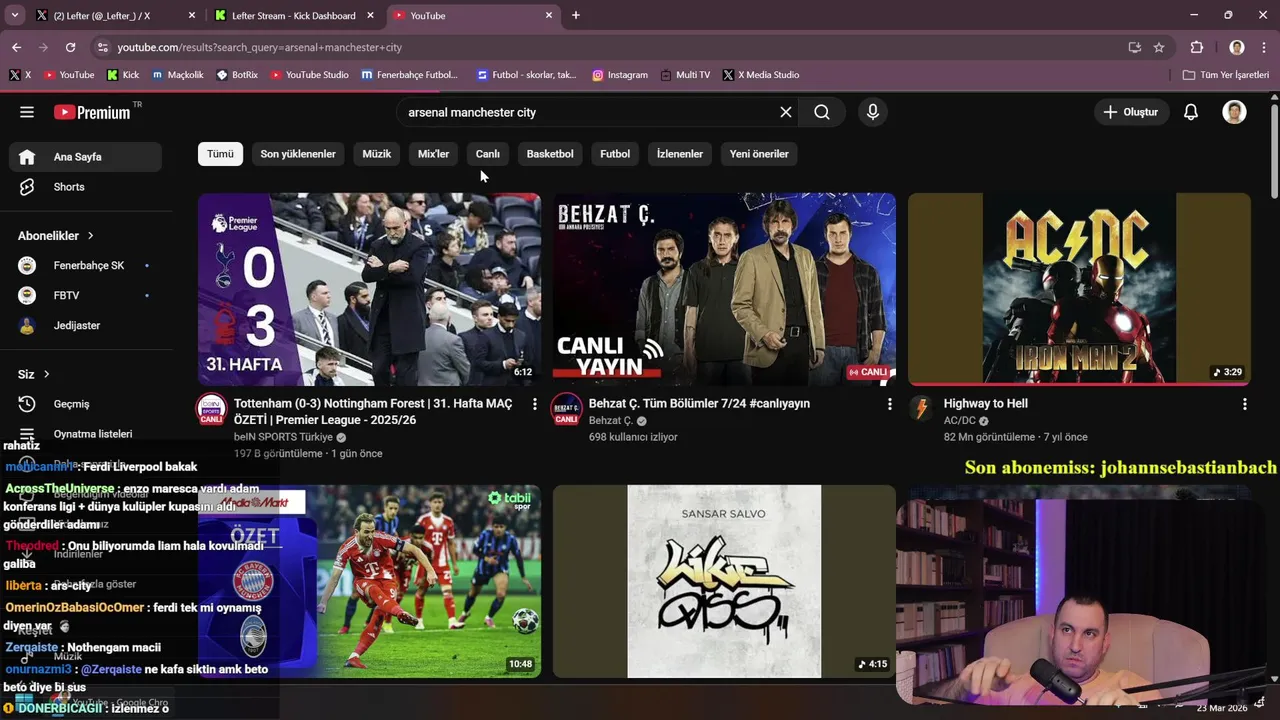
Task: Click the AC/DC channel avatar icon
Action: pyautogui.click(x=922, y=408)
